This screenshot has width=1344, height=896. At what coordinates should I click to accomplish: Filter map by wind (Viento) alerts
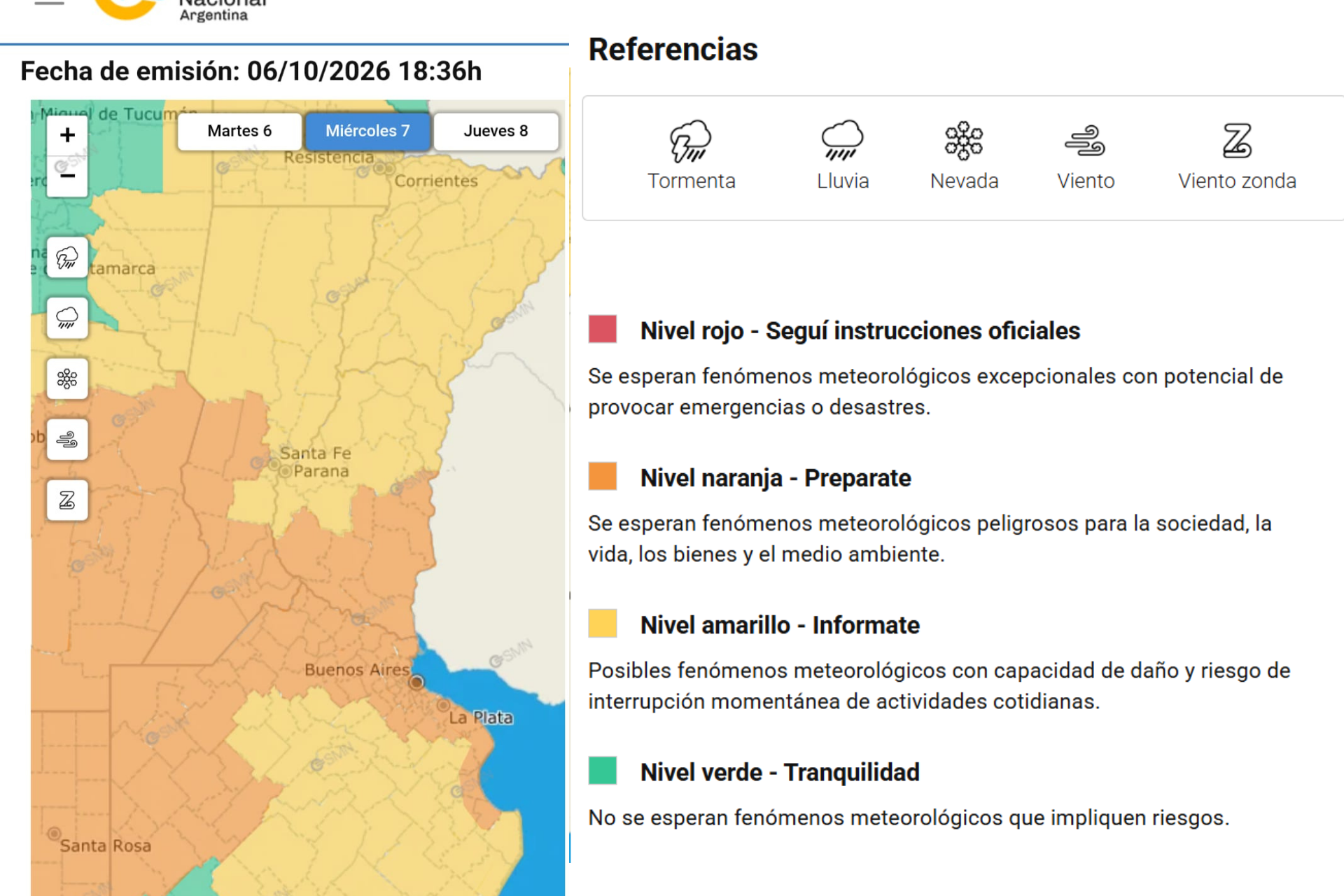[x=67, y=440]
